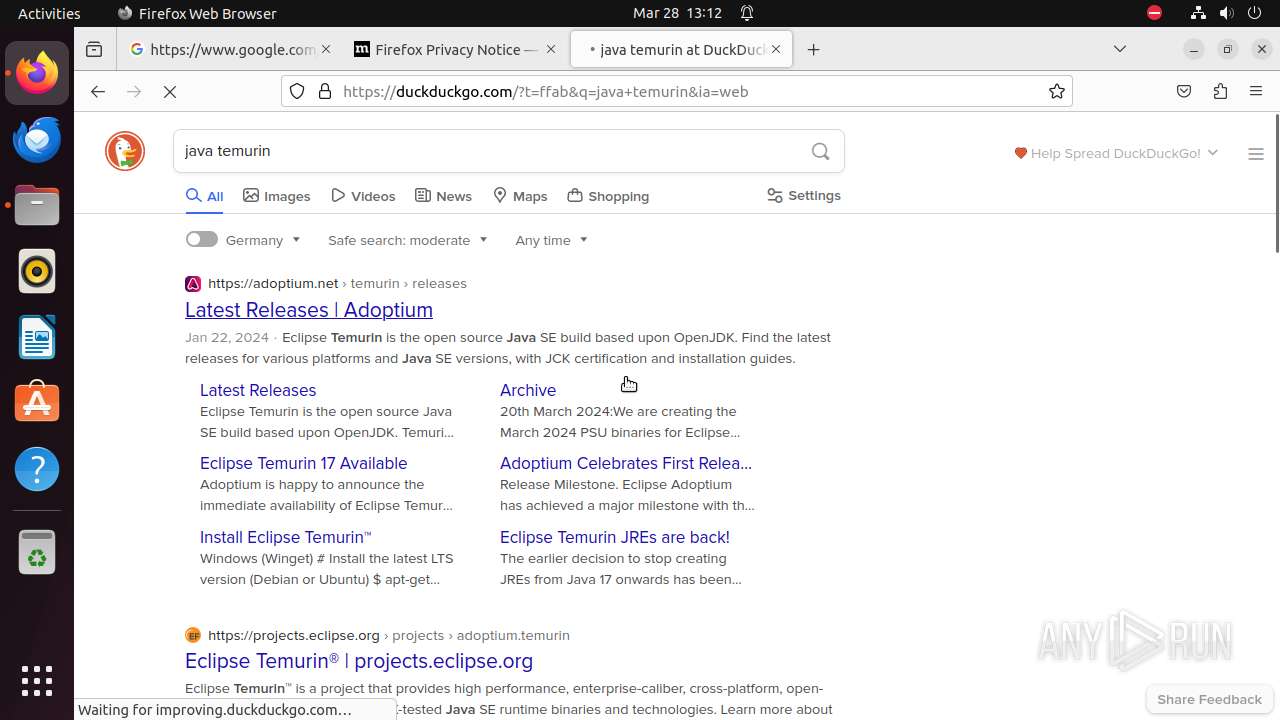Open Rhythmbox music player in dock
This screenshot has width=1280, height=720.
click(37, 271)
